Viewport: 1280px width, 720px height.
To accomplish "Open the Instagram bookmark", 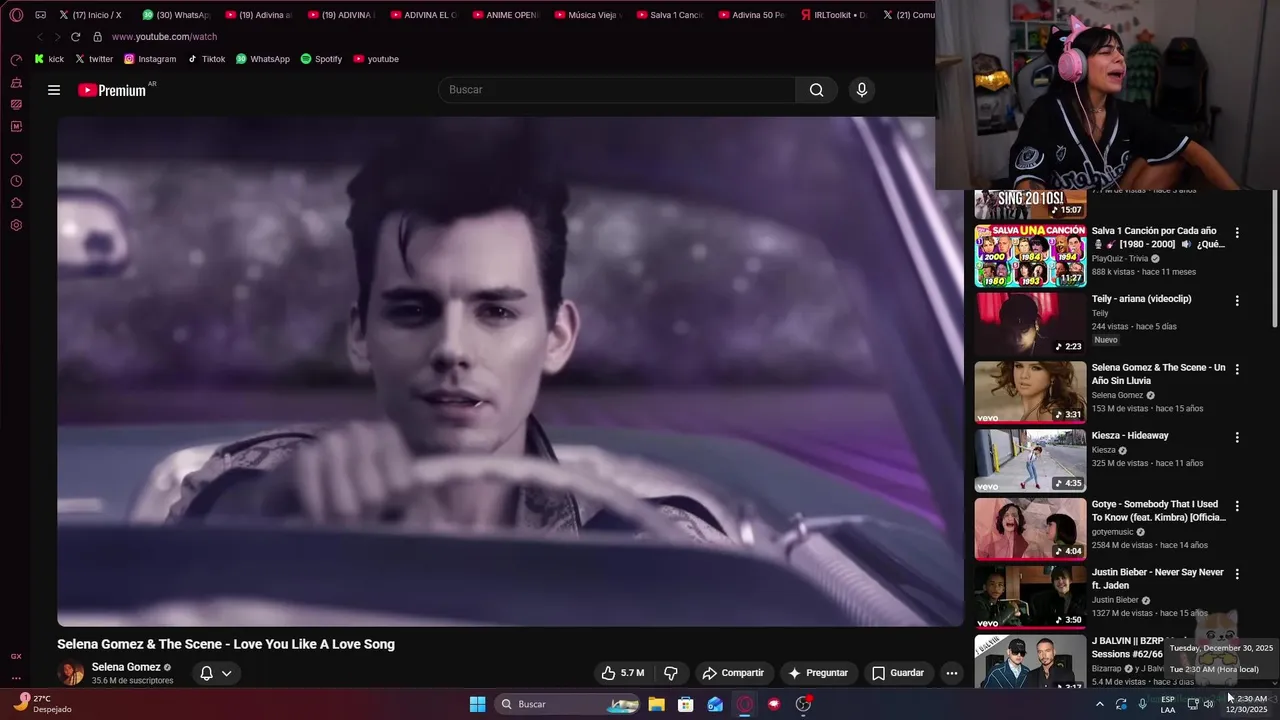I will pyautogui.click(x=150, y=59).
